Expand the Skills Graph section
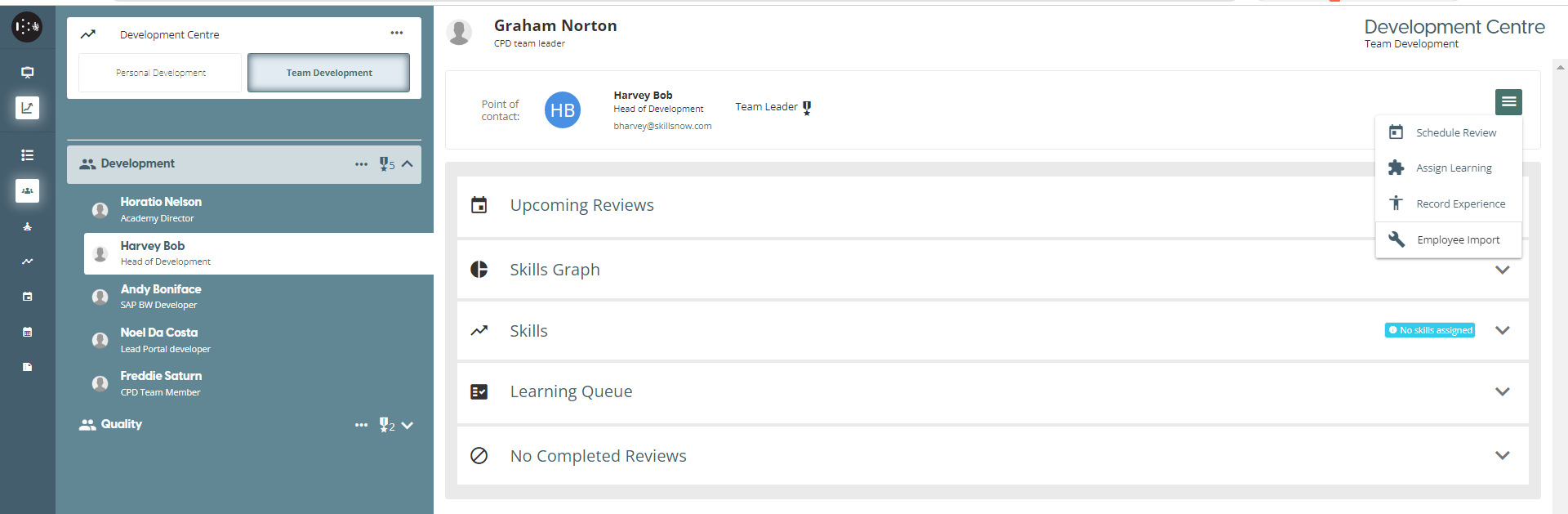Viewport: 1568px width, 514px height. pos(1502,270)
